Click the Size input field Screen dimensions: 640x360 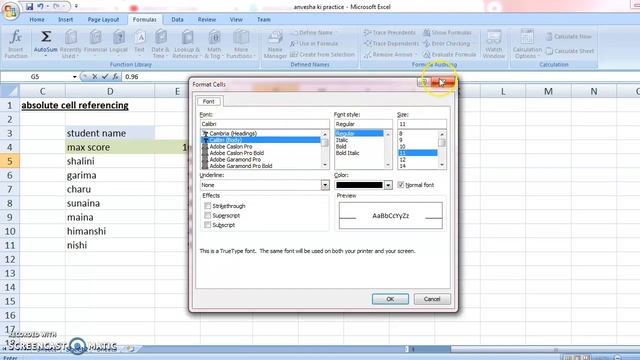click(x=422, y=124)
